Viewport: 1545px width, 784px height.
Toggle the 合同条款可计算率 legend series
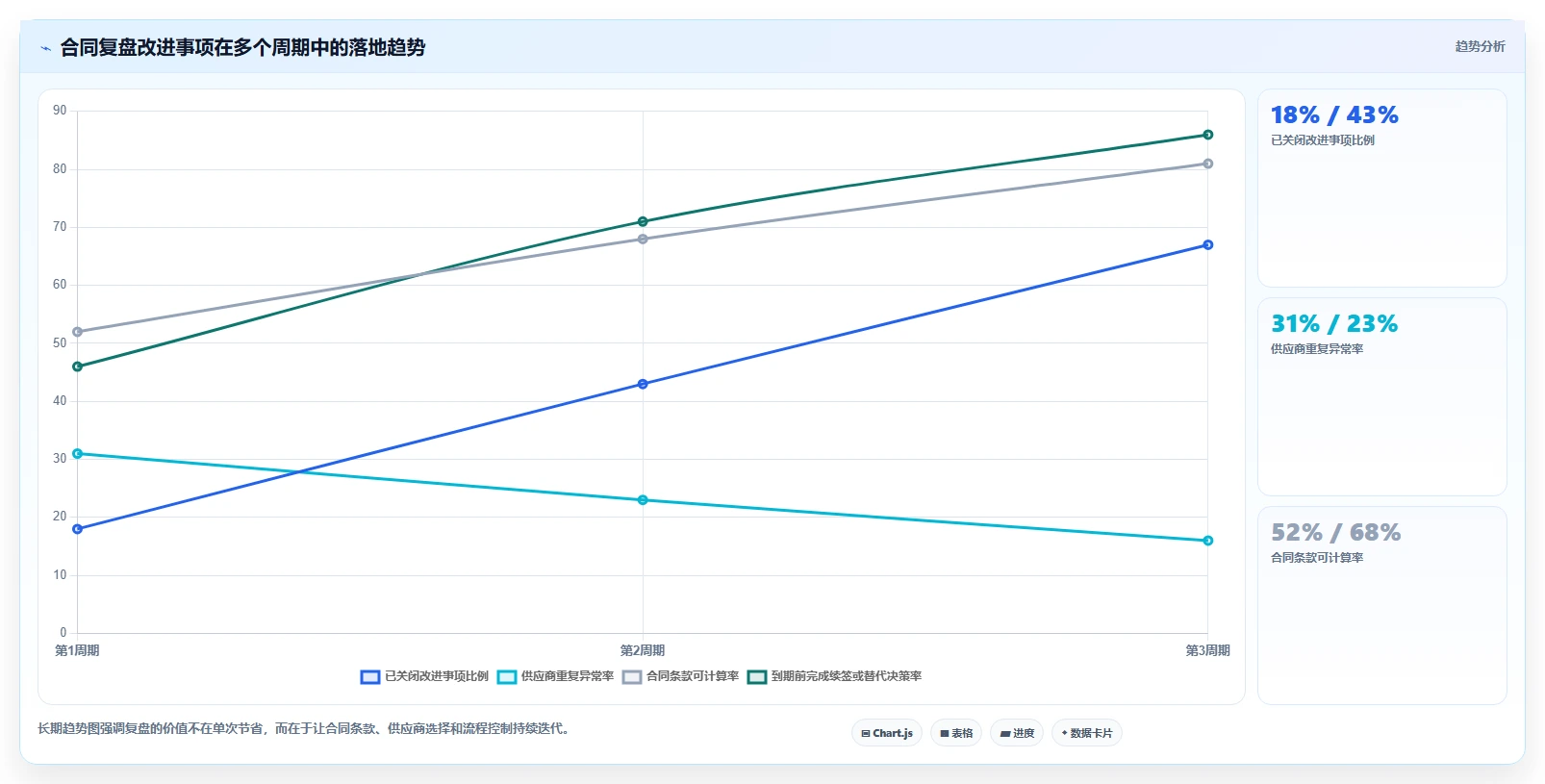point(680,676)
